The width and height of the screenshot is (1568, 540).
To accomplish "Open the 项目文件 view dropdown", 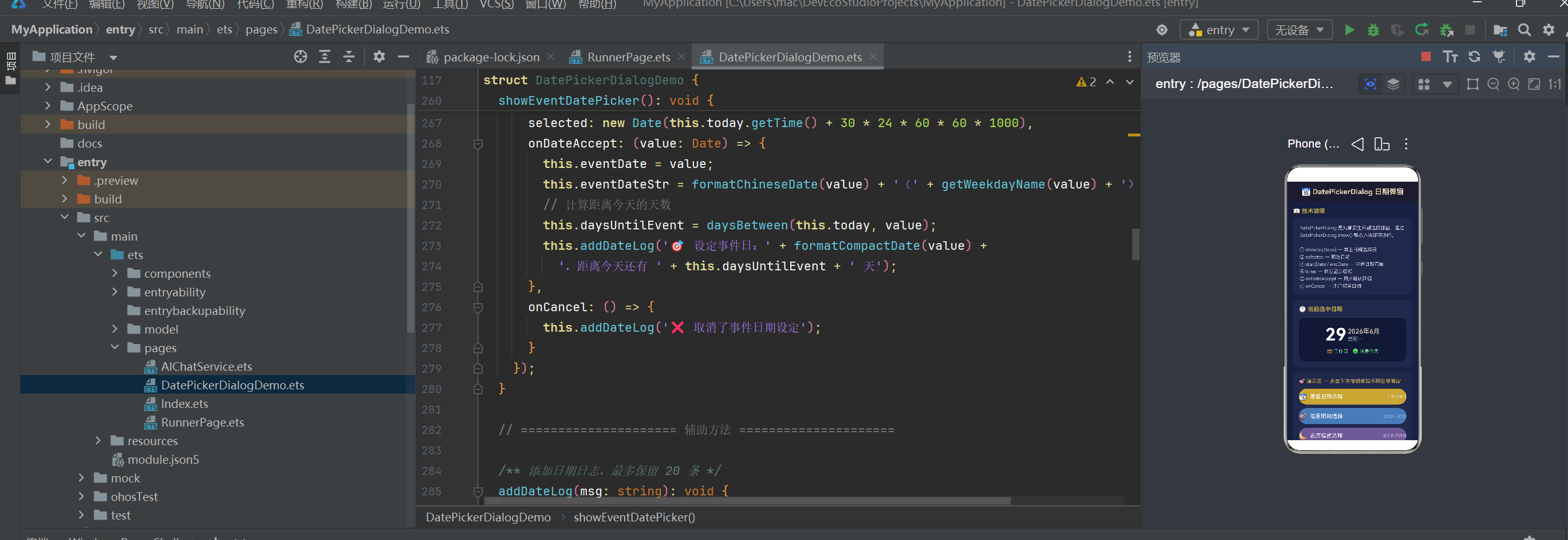I will point(113,58).
